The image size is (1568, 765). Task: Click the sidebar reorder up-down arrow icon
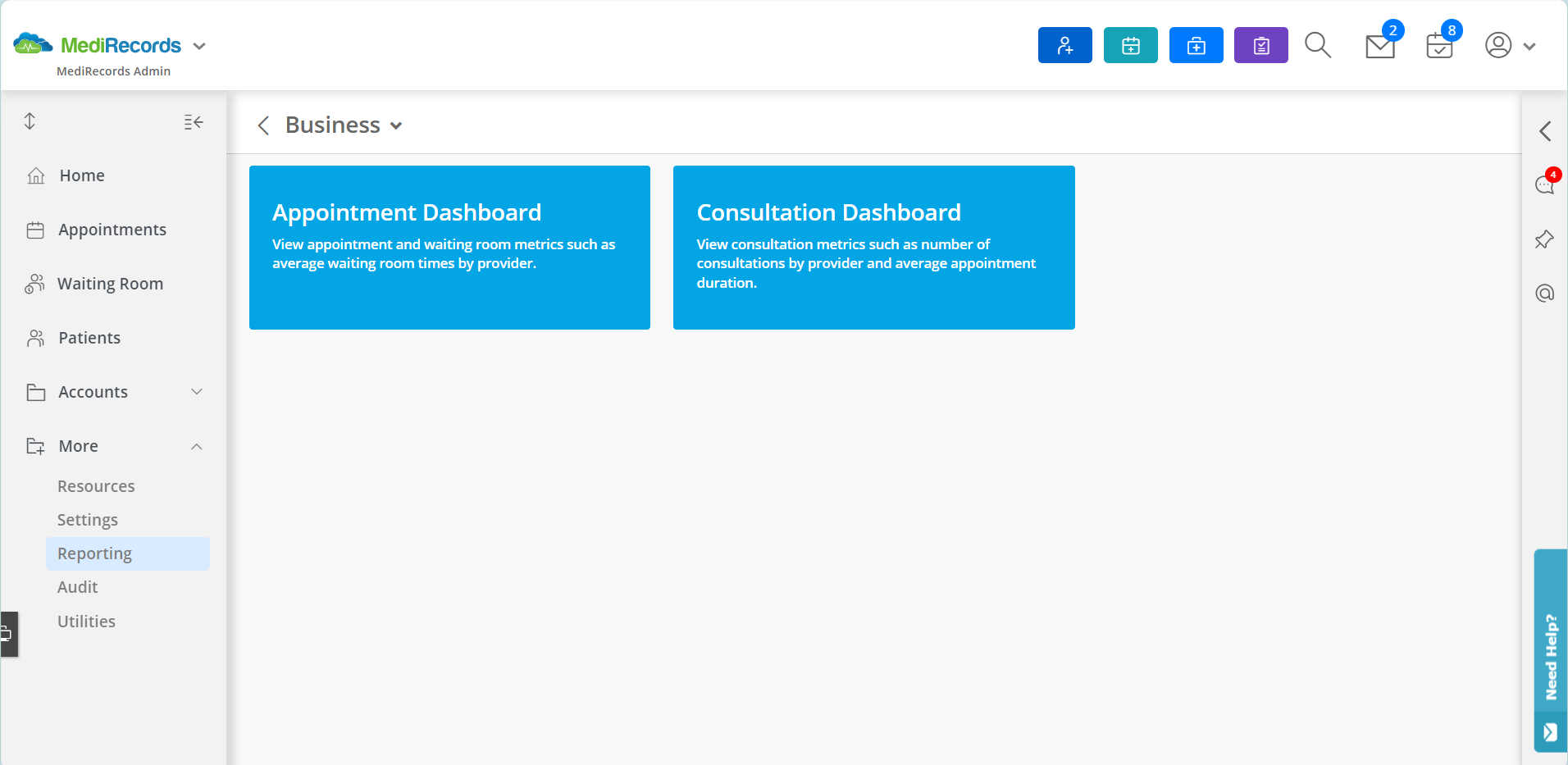coord(30,121)
